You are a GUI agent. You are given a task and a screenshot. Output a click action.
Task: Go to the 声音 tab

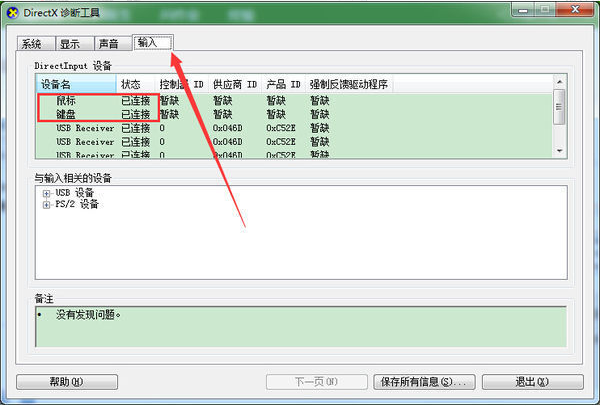tap(108, 44)
